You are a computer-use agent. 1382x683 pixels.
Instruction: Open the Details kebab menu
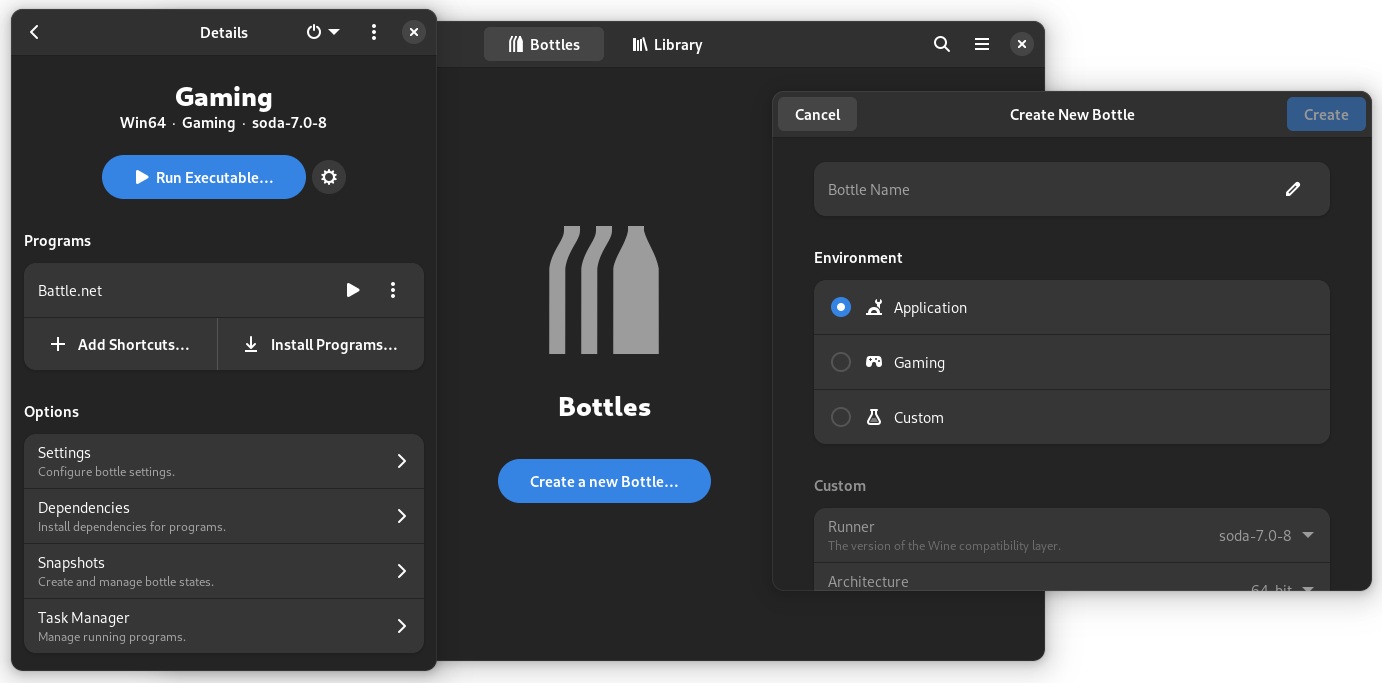pyautogui.click(x=374, y=32)
